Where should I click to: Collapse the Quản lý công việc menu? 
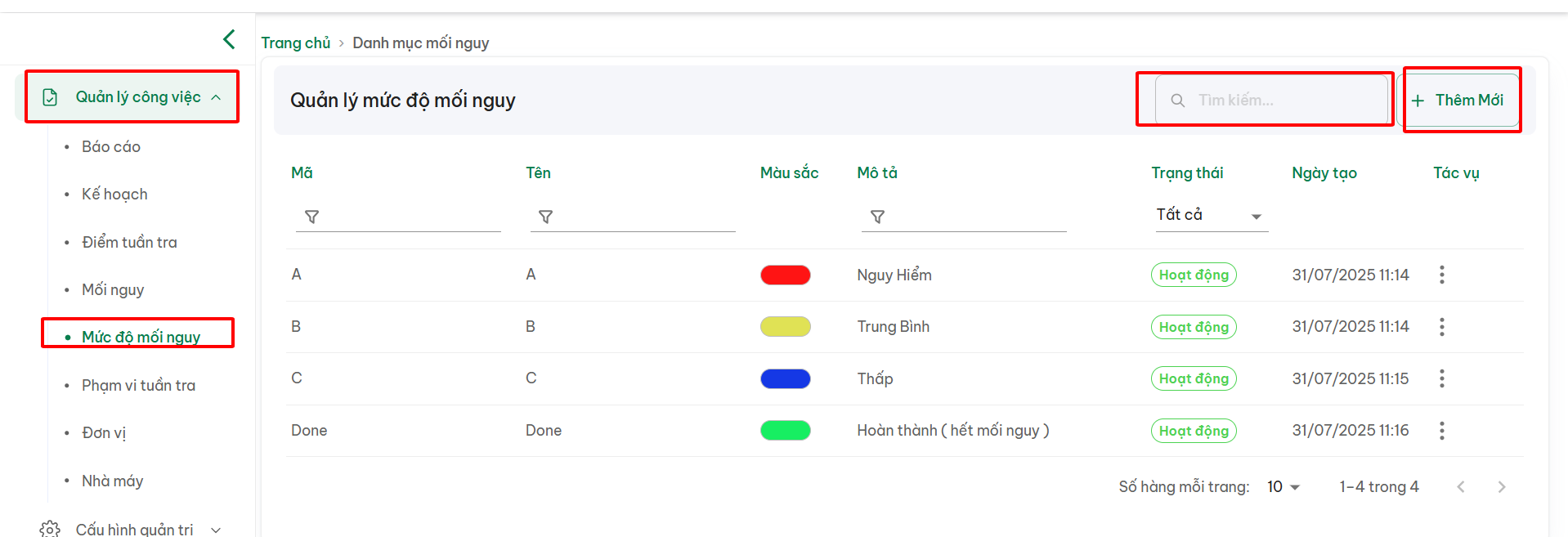point(216,97)
